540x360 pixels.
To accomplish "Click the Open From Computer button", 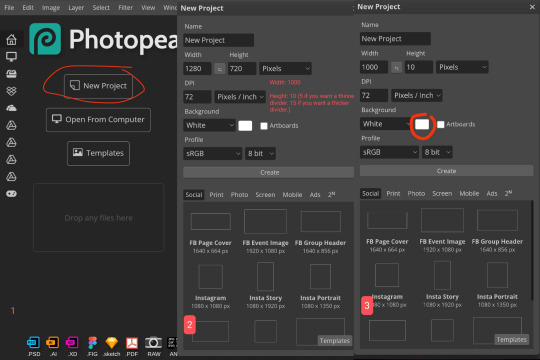I will tap(98, 120).
